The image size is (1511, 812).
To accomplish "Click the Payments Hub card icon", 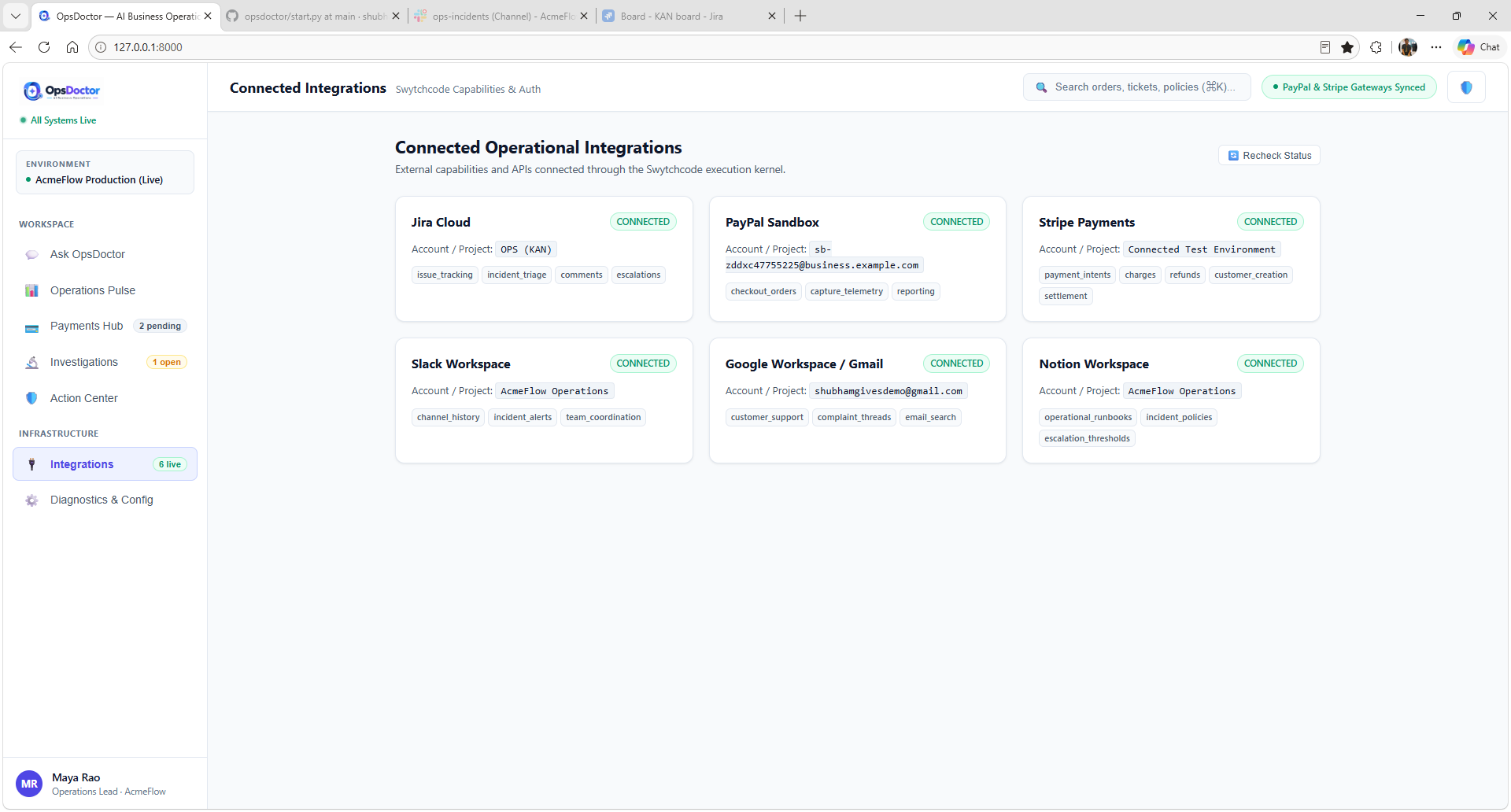I will (31, 327).
